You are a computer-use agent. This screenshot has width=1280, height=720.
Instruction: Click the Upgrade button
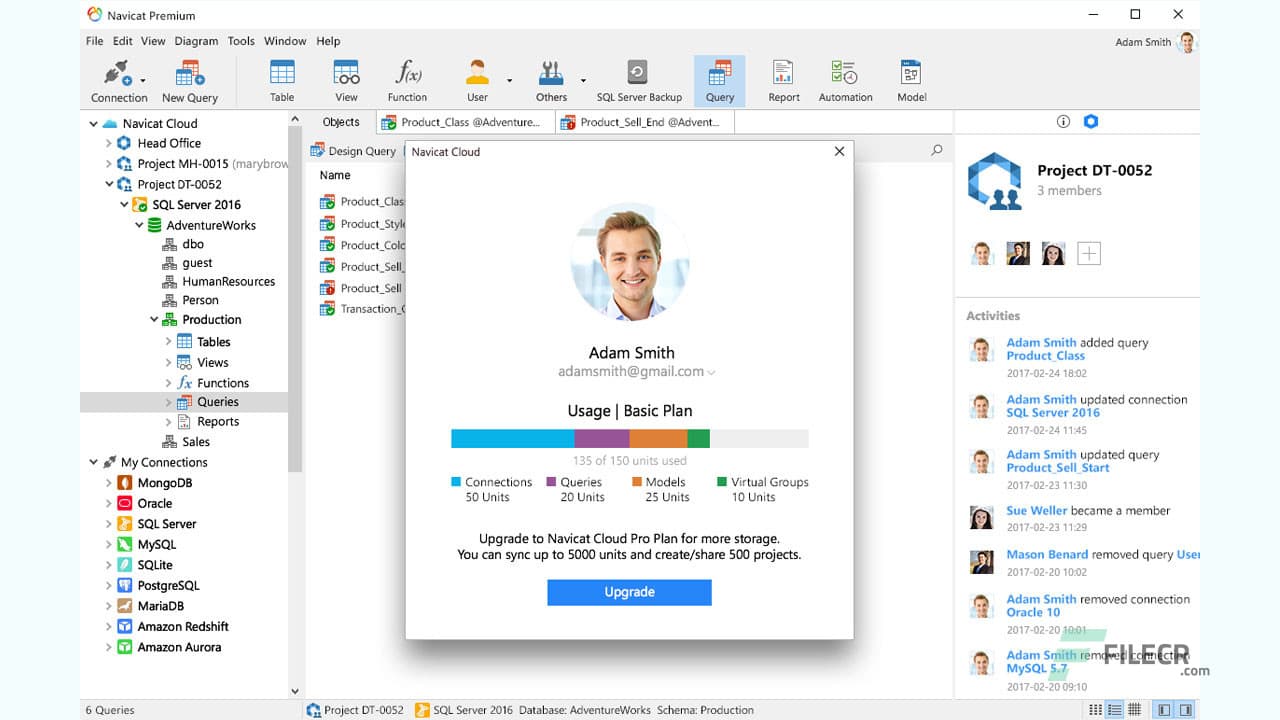629,592
